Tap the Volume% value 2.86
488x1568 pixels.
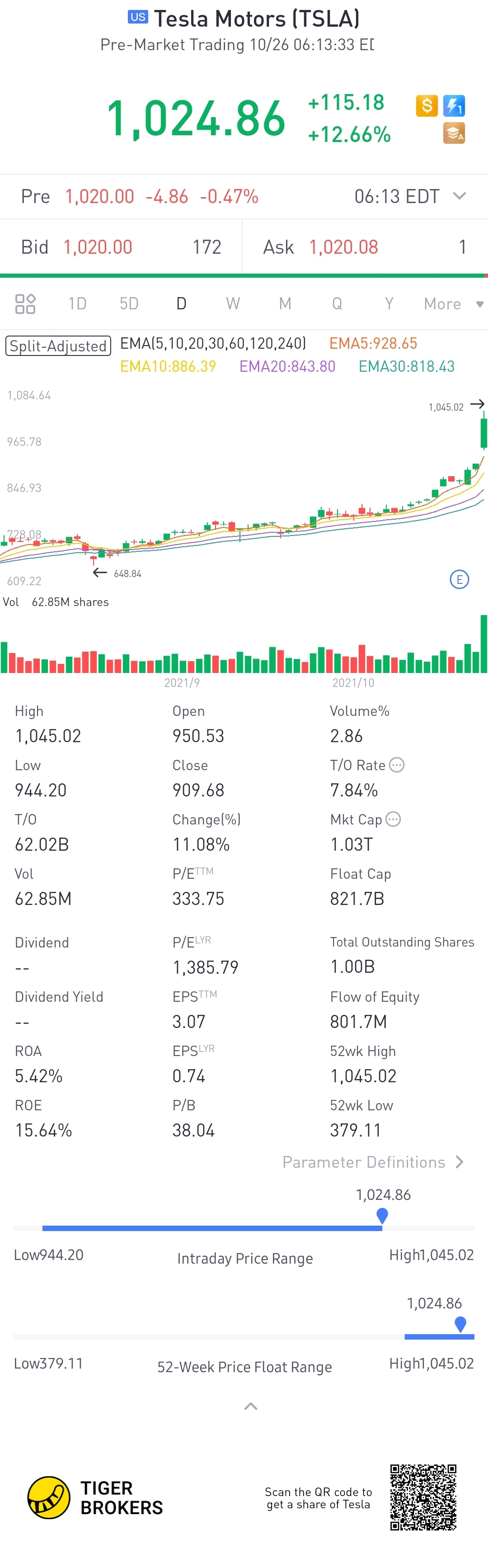pyautogui.click(x=346, y=736)
